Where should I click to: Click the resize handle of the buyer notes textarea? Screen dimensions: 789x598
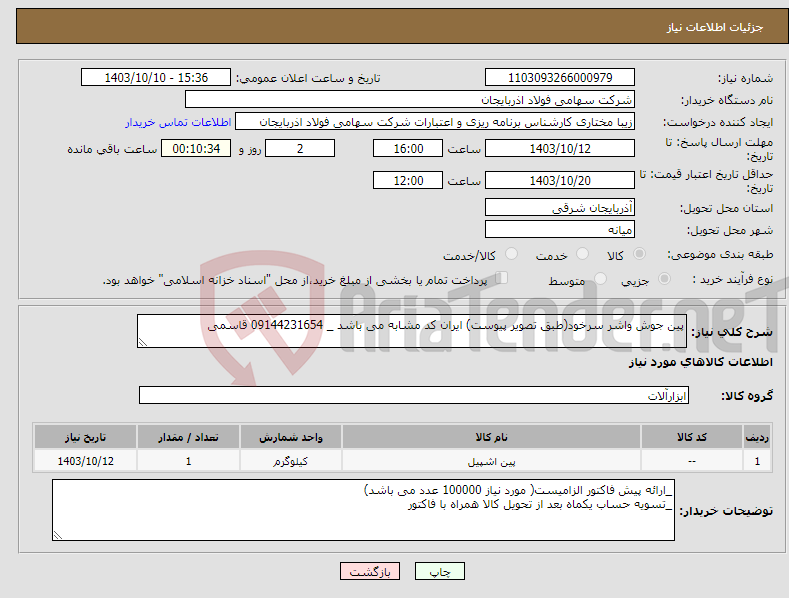[58, 536]
